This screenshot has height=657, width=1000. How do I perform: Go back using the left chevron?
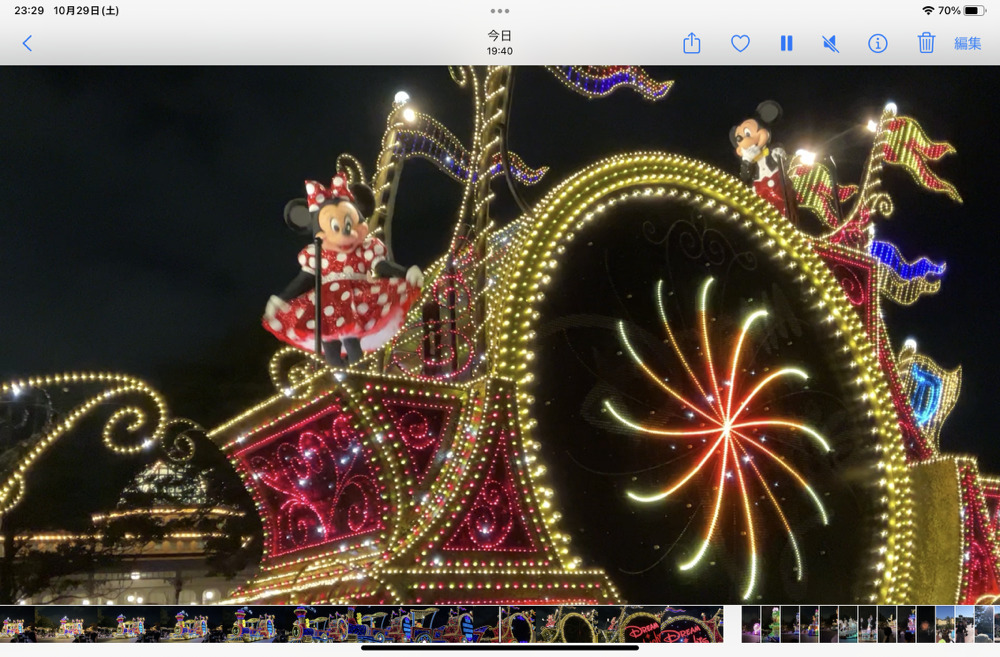coord(27,43)
